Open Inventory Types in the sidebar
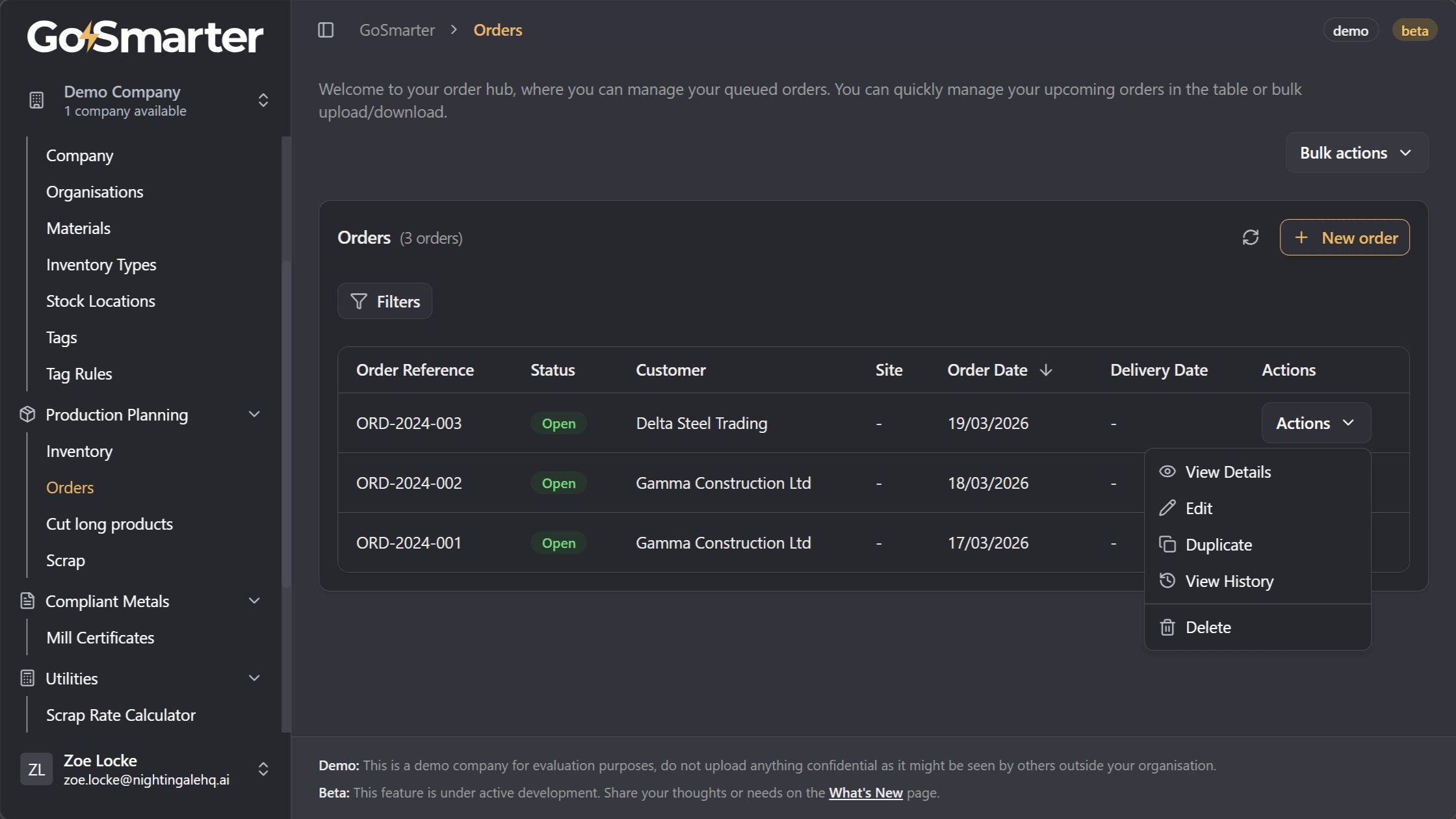This screenshot has height=819, width=1456. [101, 265]
